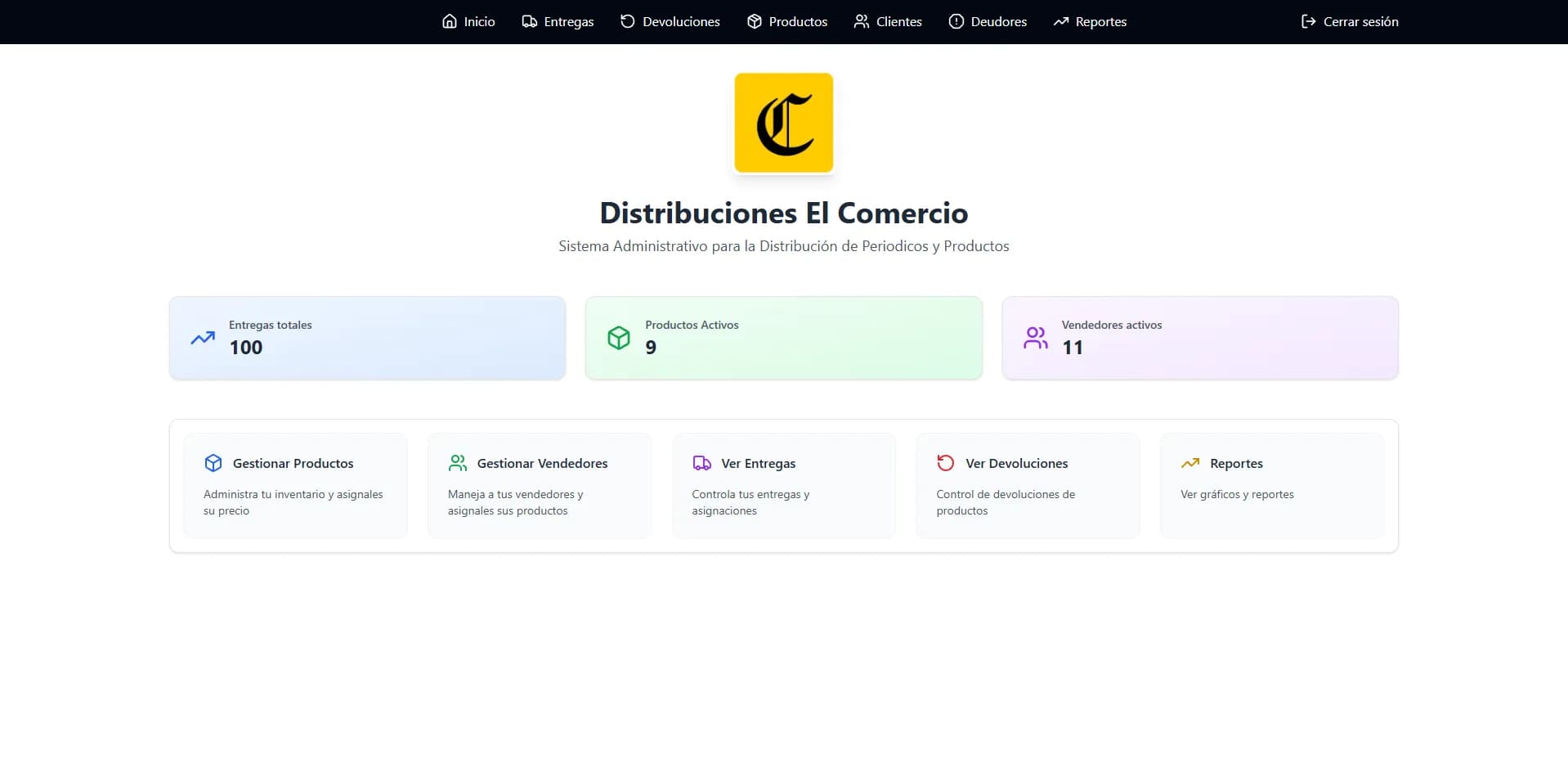Select Productos in the top navigation
Viewport: 1568px width, 773px height.
pos(787,22)
